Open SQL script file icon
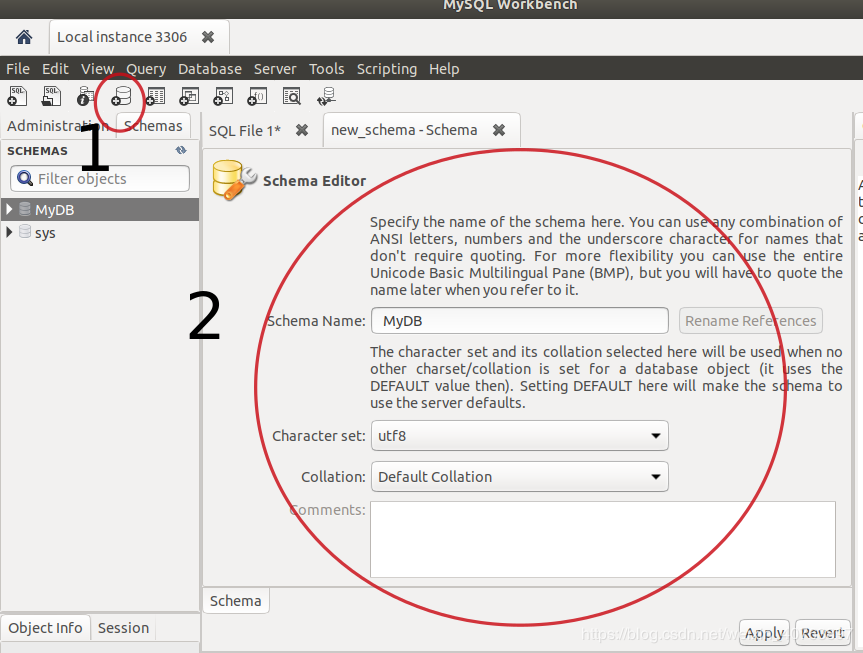 [x=51, y=96]
